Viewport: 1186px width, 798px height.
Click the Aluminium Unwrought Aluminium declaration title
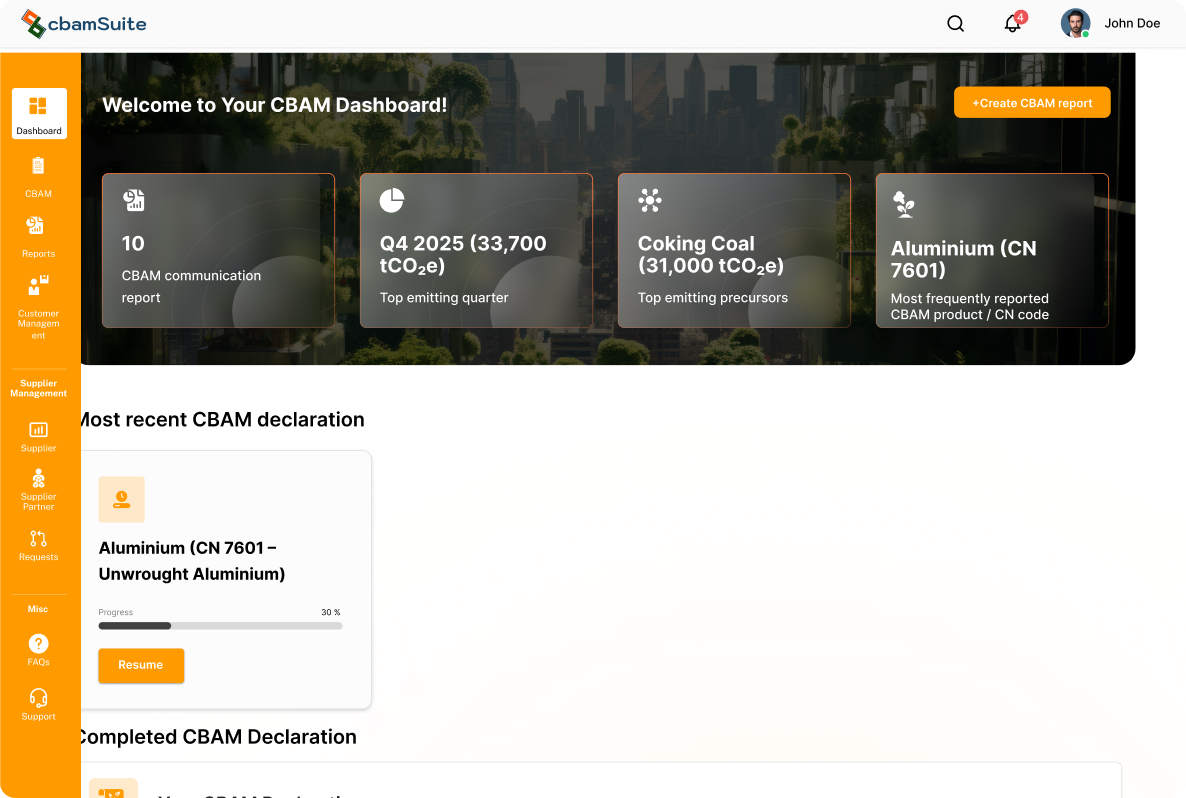[192, 560]
